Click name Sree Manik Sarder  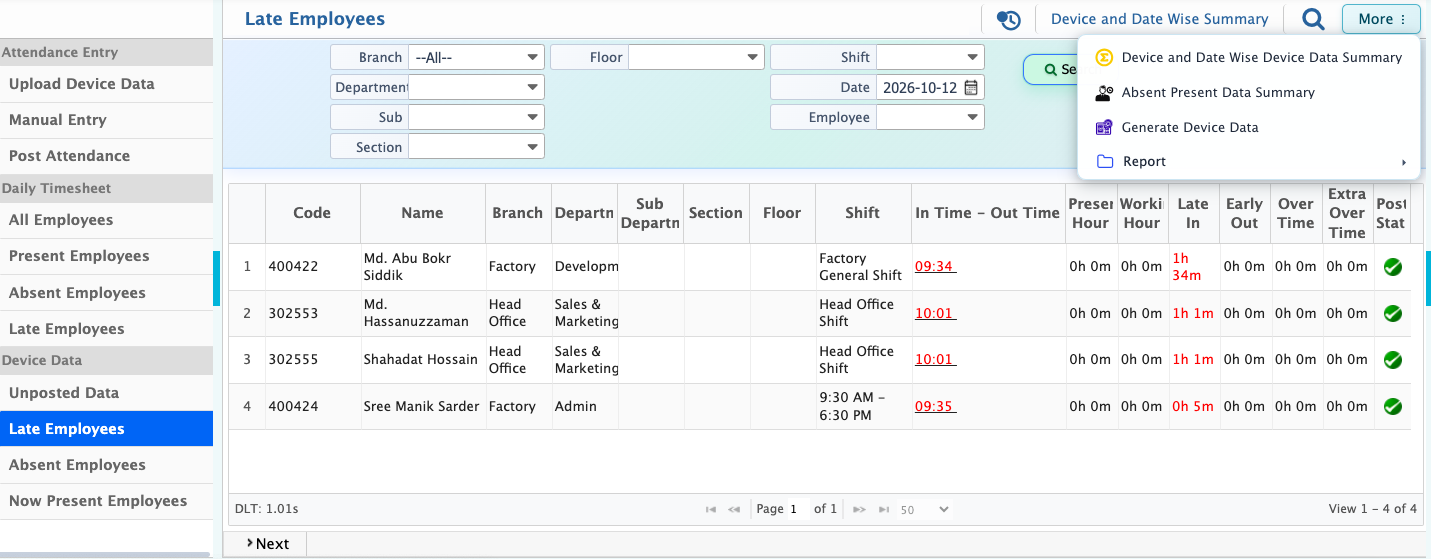(421, 406)
